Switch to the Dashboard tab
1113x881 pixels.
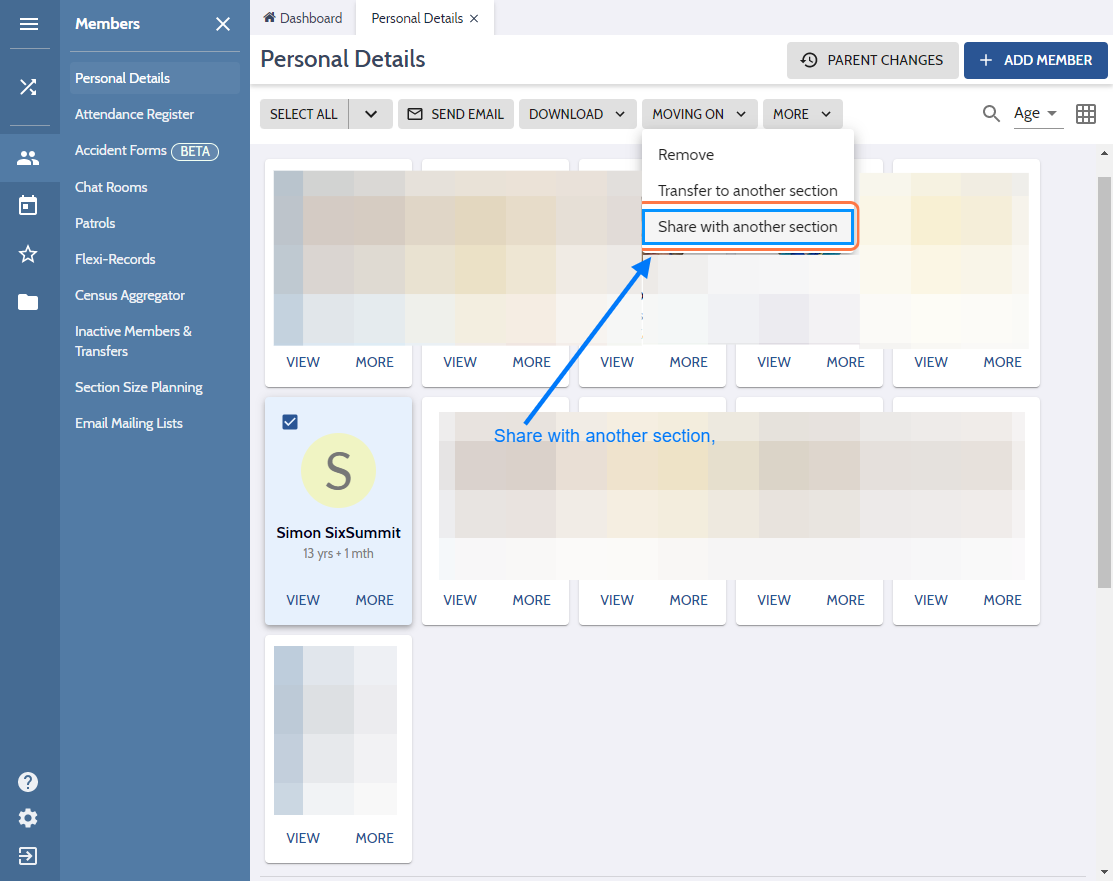(x=303, y=18)
